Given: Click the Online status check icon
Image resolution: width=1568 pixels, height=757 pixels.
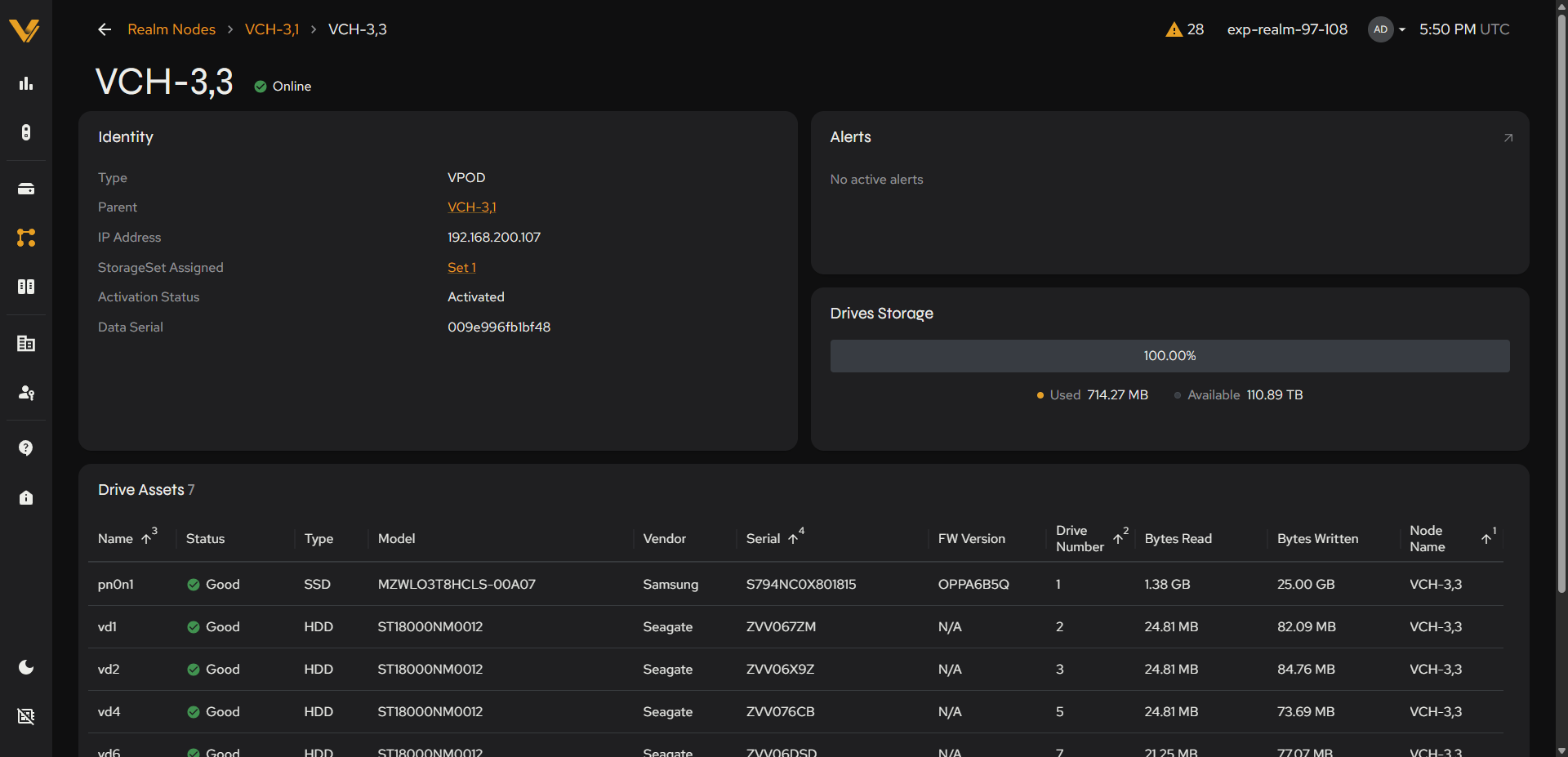Looking at the screenshot, I should [x=261, y=87].
